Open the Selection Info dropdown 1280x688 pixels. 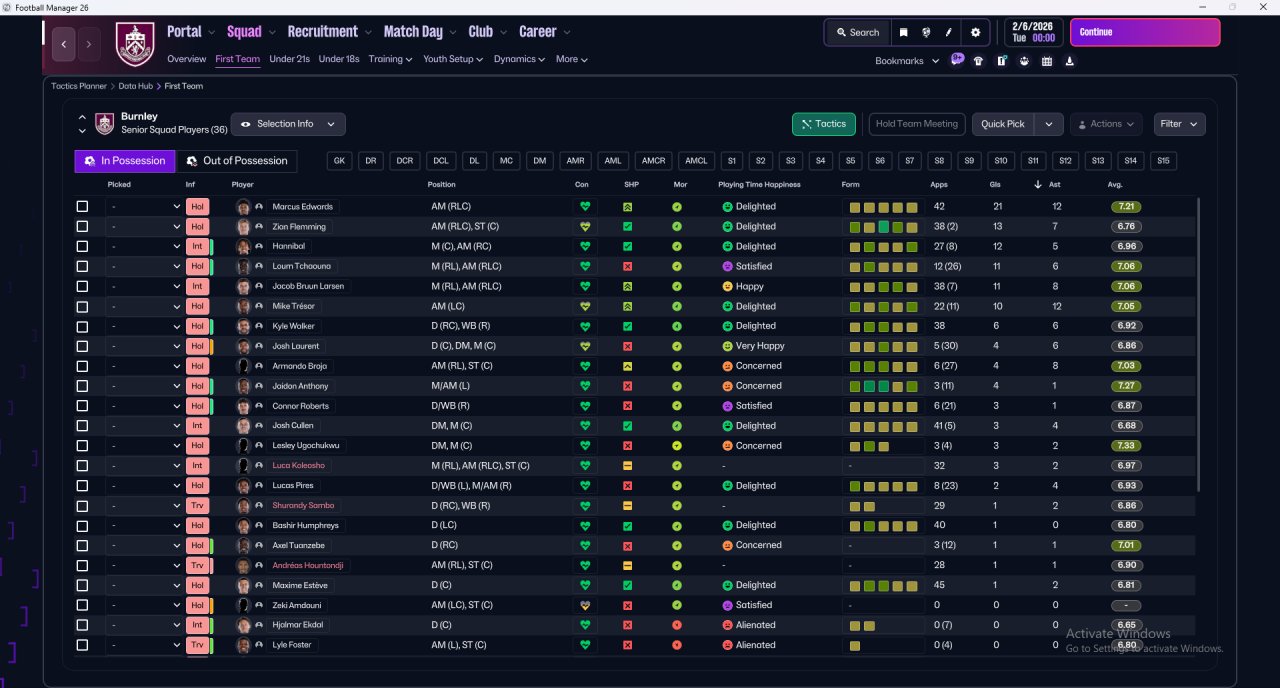pos(288,124)
